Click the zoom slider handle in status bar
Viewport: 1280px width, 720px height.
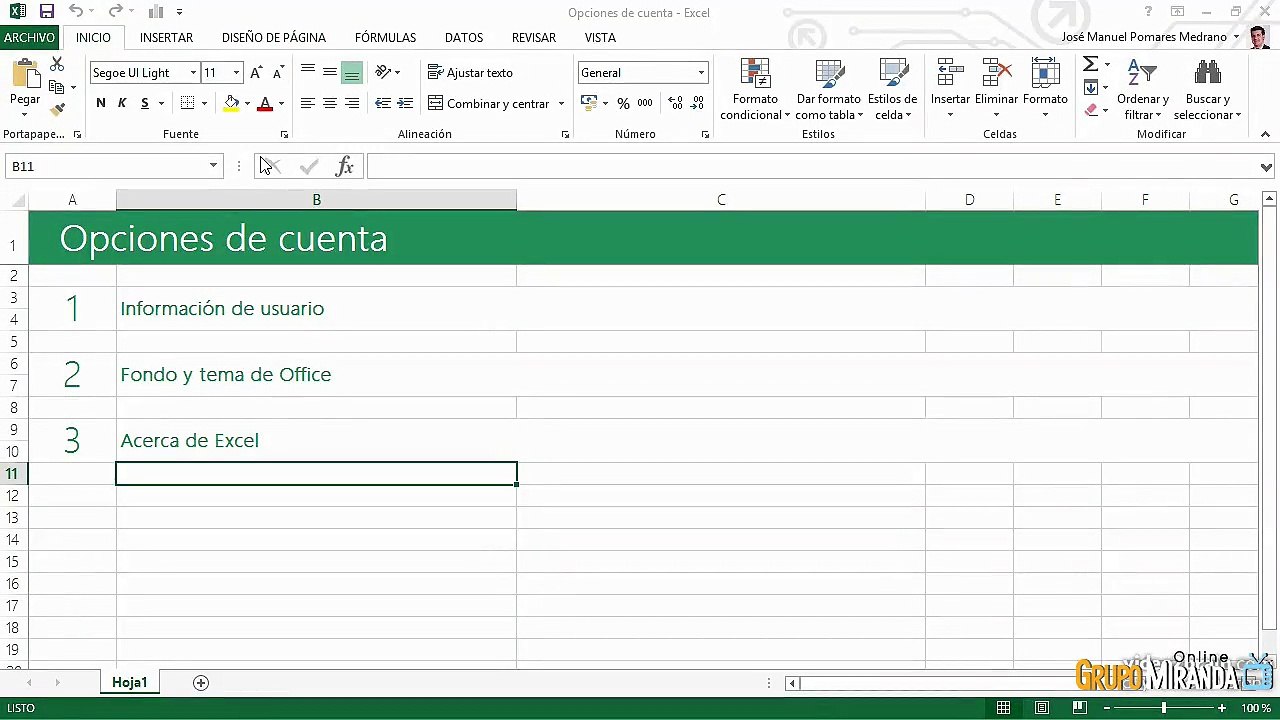click(x=1163, y=708)
